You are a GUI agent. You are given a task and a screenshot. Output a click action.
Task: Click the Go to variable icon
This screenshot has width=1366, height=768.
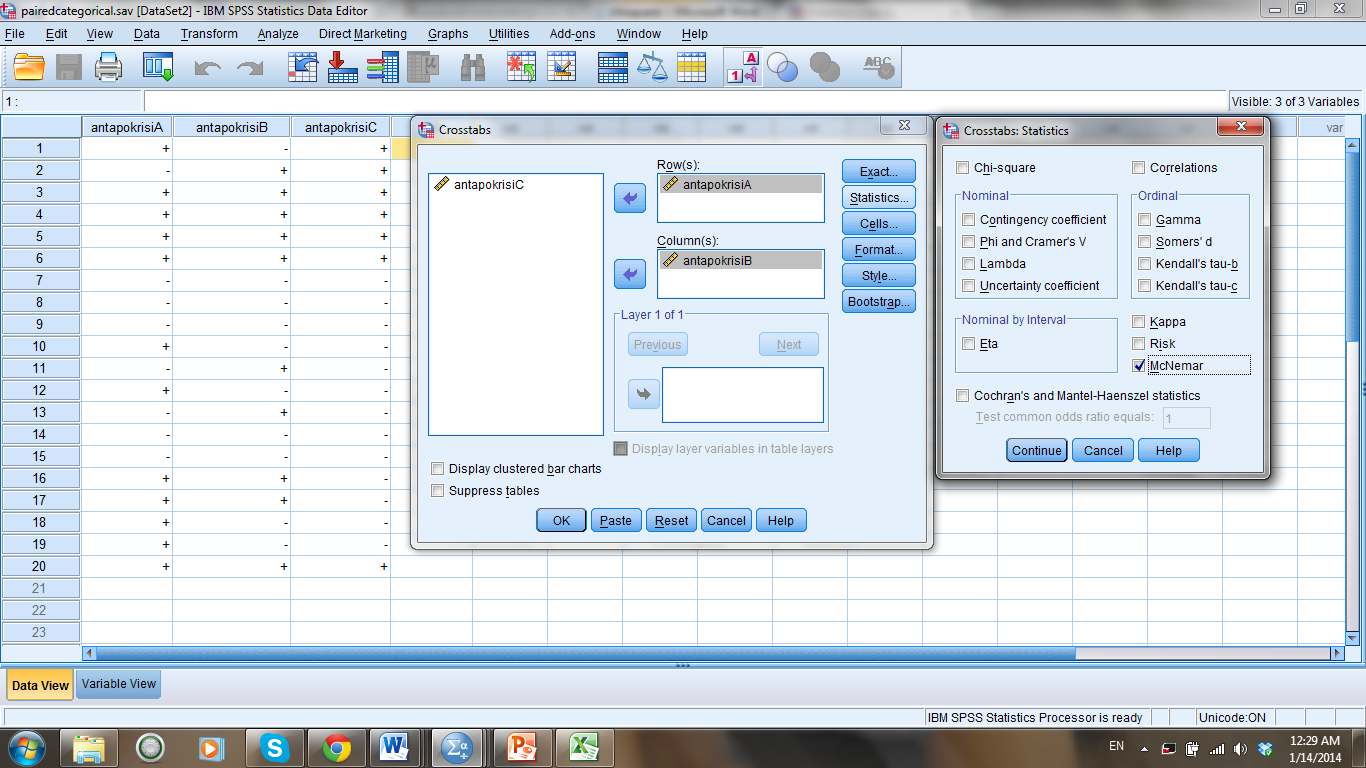pos(343,68)
